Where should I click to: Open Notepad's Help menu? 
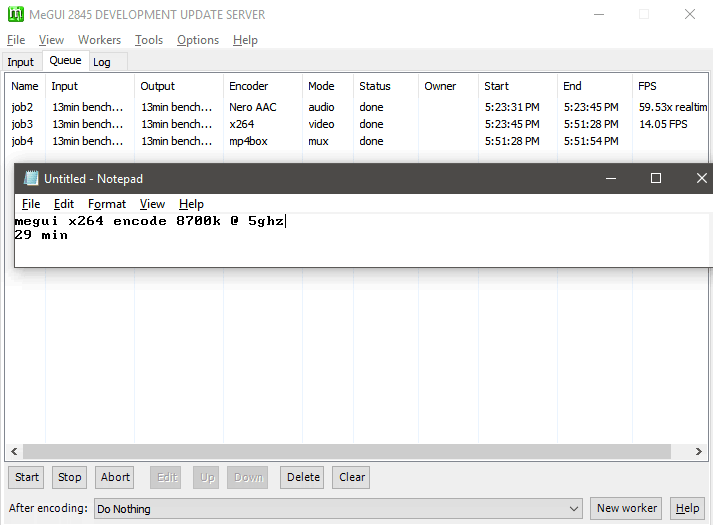pyautogui.click(x=191, y=204)
